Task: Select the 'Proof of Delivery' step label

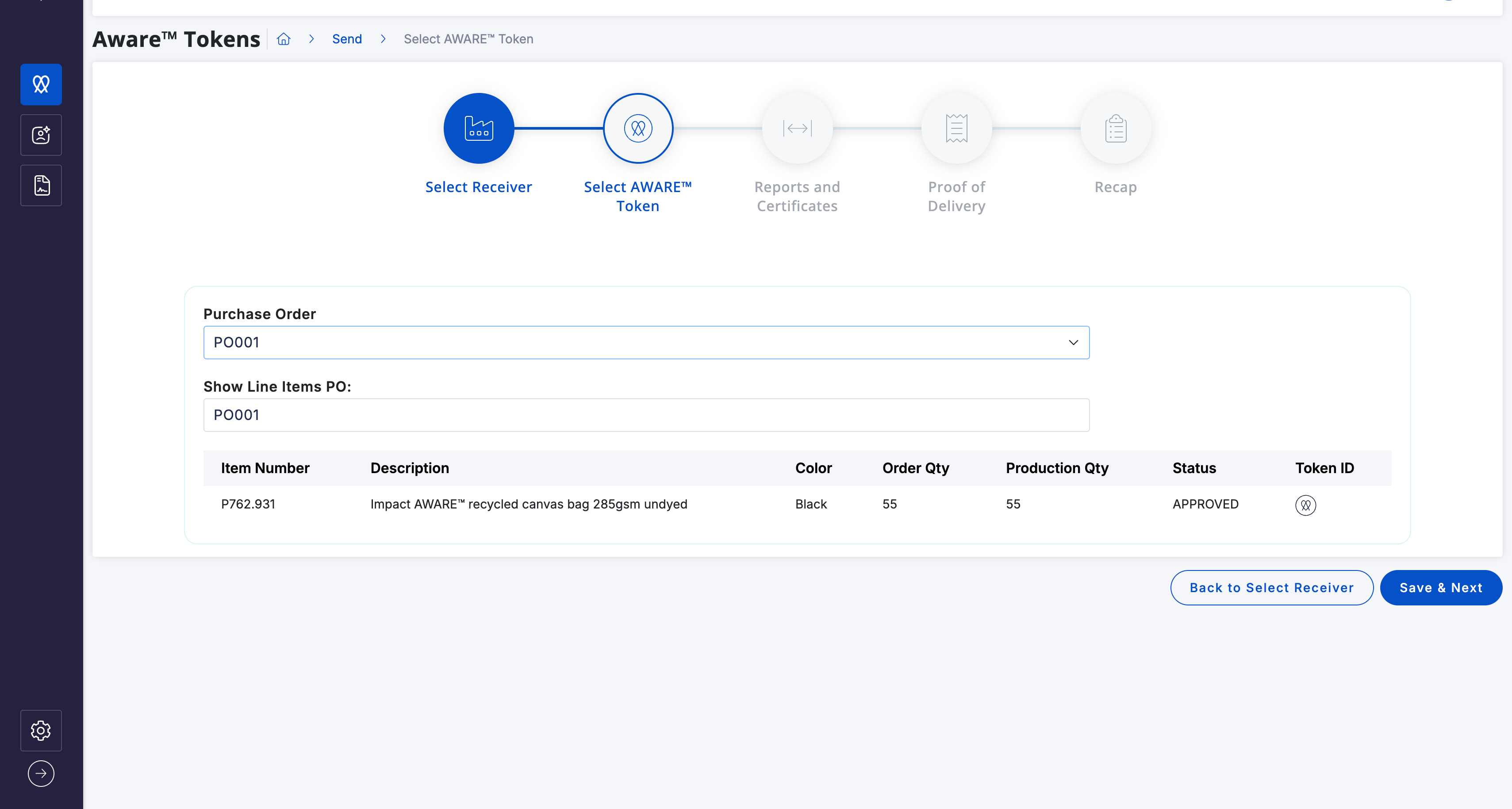Action: (957, 196)
